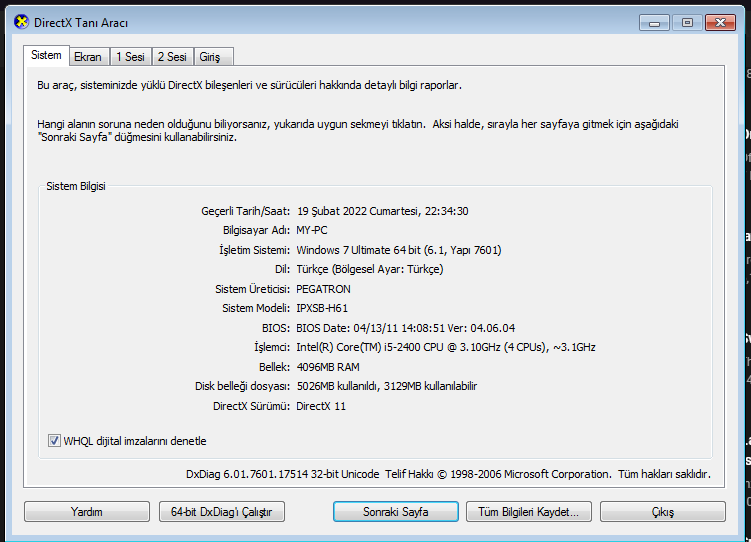Click the İşlemci label
The image size is (751, 542).
coord(272,347)
